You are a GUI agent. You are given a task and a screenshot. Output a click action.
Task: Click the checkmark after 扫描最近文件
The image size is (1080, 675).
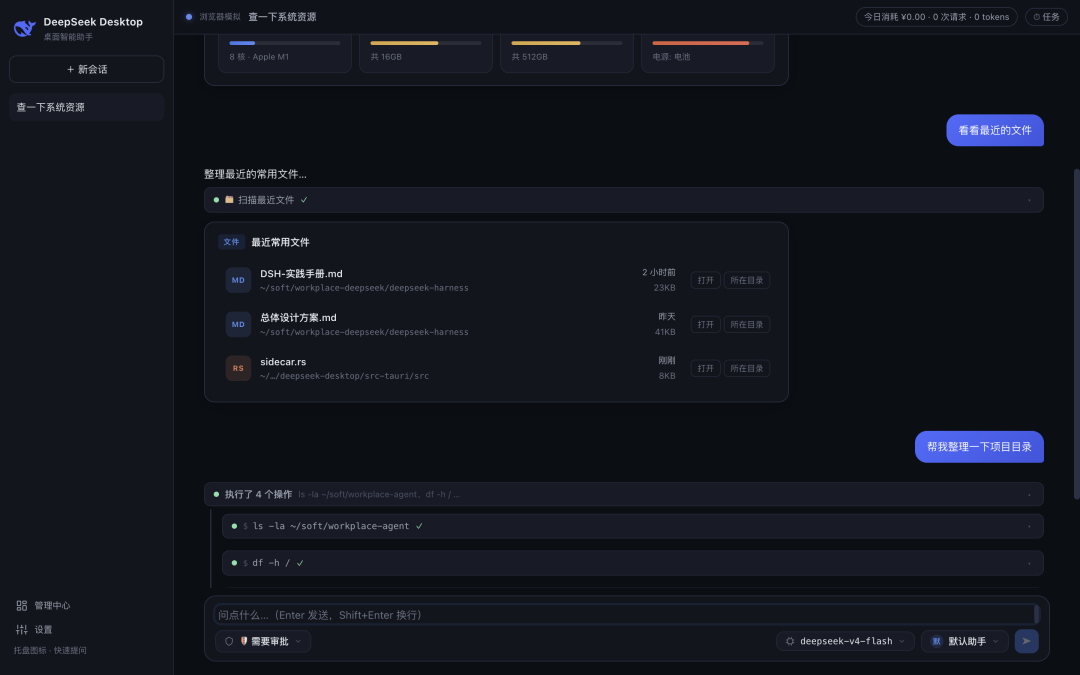pyautogui.click(x=304, y=200)
